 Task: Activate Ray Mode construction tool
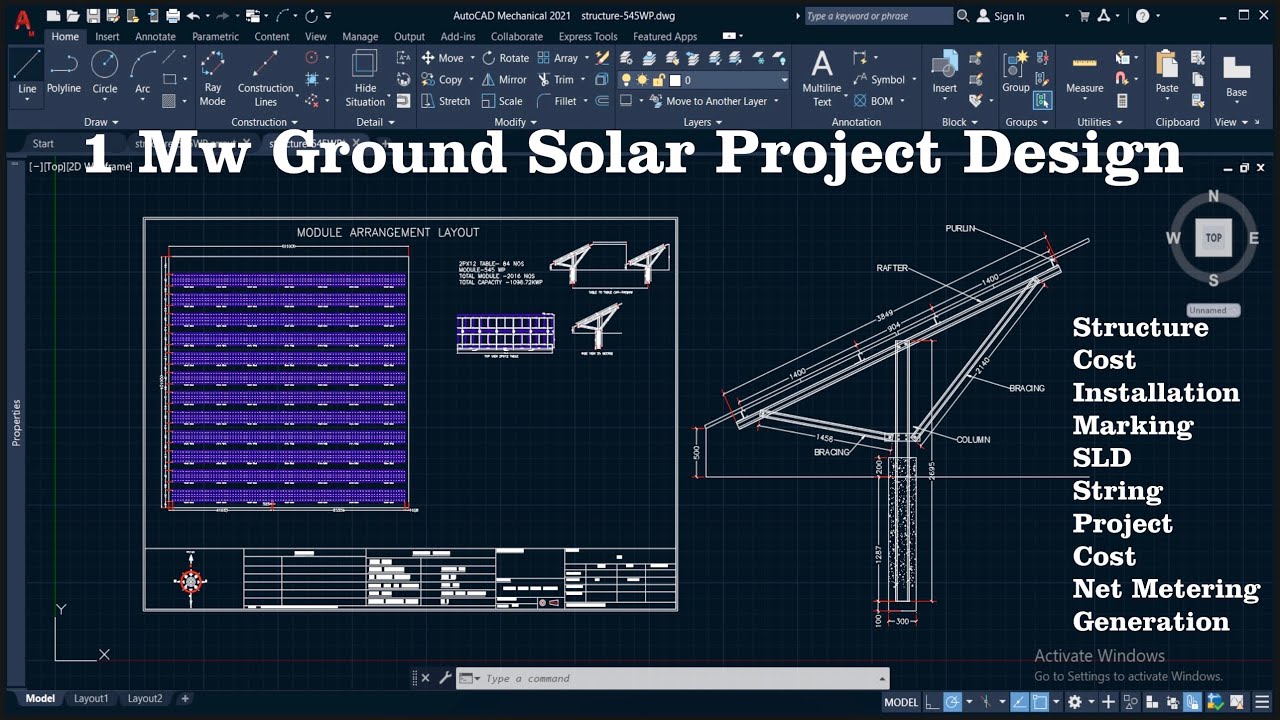[x=212, y=78]
